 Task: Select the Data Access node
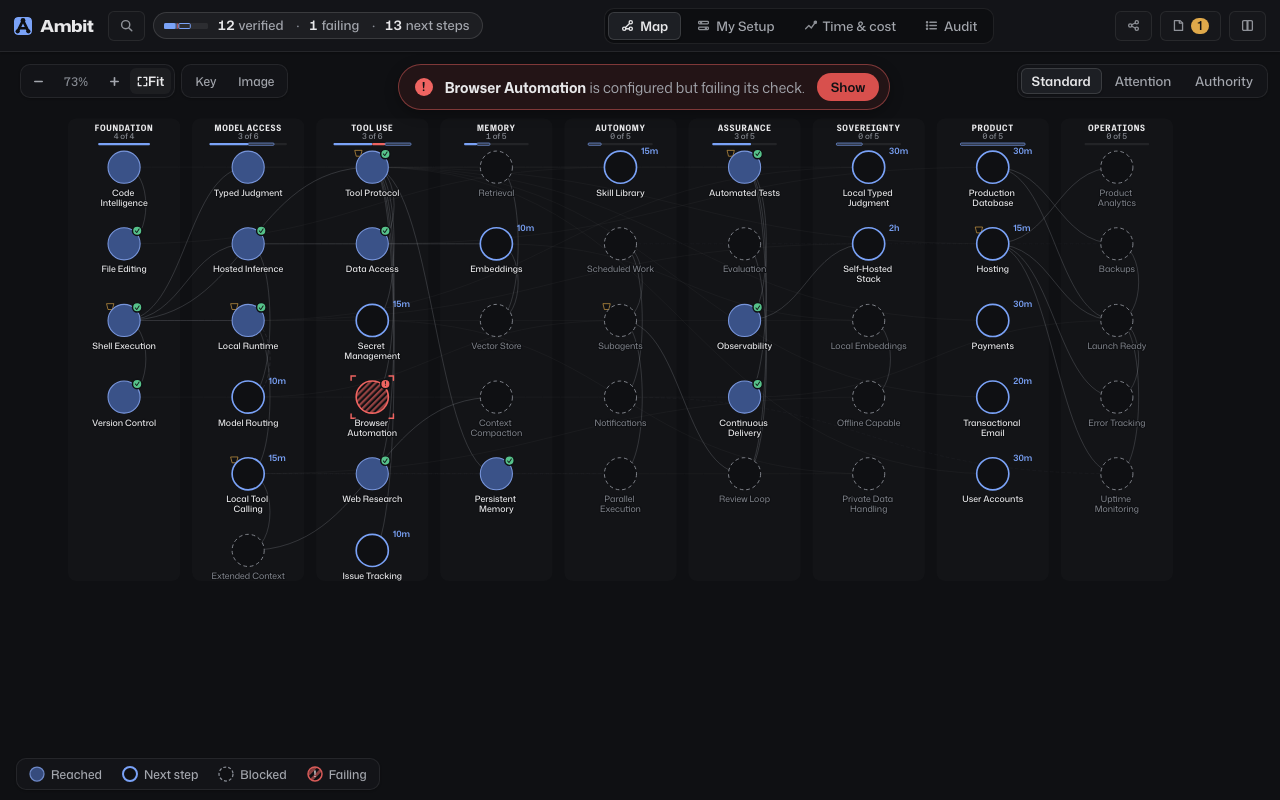point(372,244)
